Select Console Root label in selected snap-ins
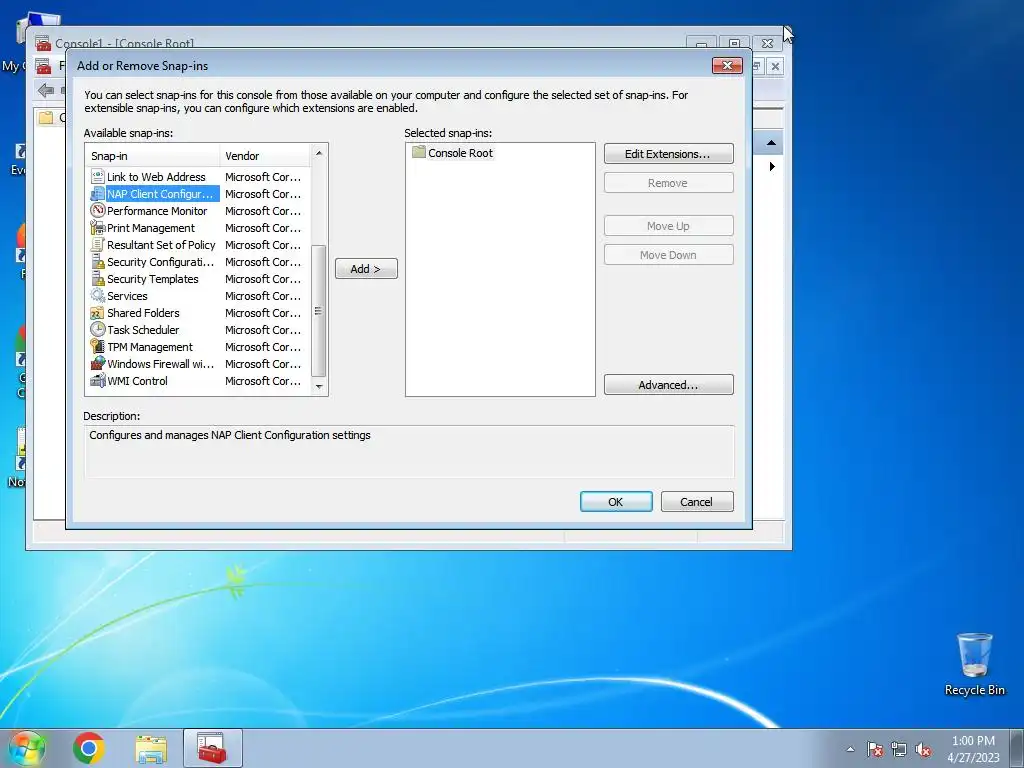1024x768 pixels. pos(460,153)
